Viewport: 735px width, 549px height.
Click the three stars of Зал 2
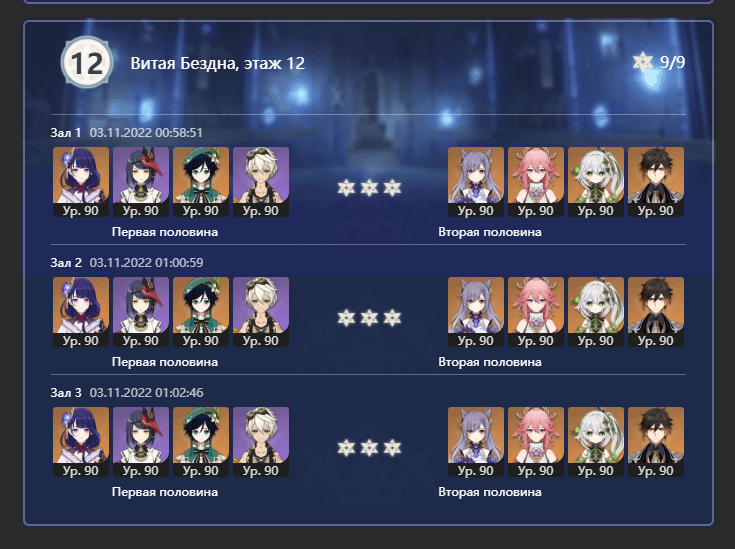[369, 318]
